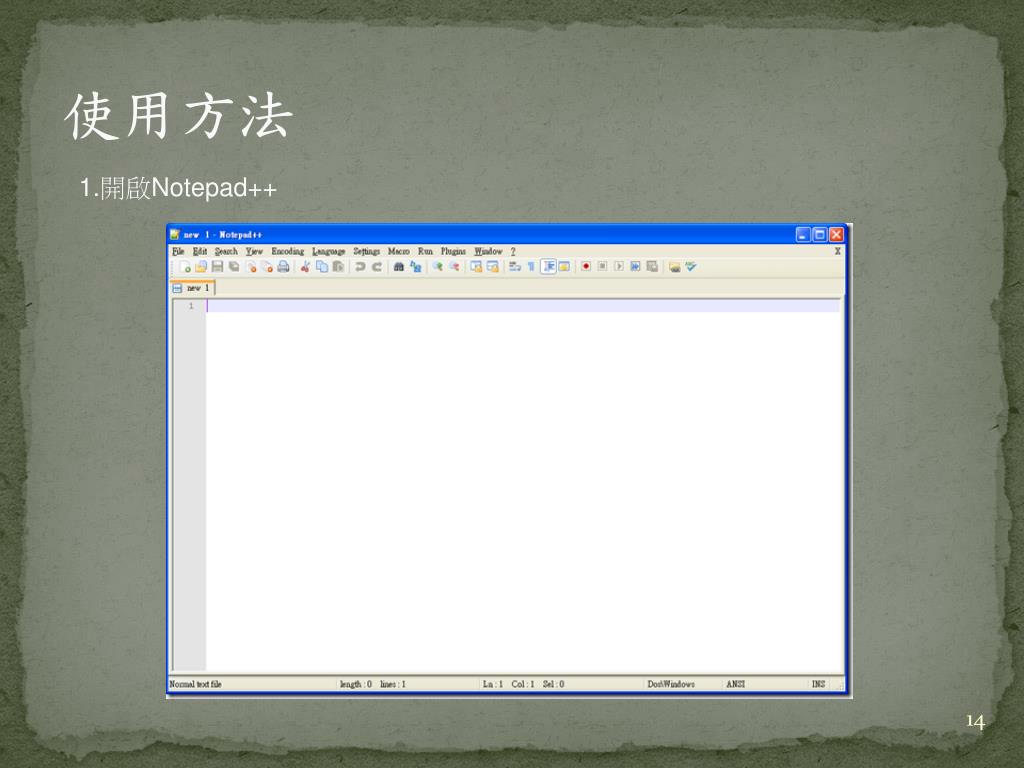Open the Window menu

coord(488,251)
